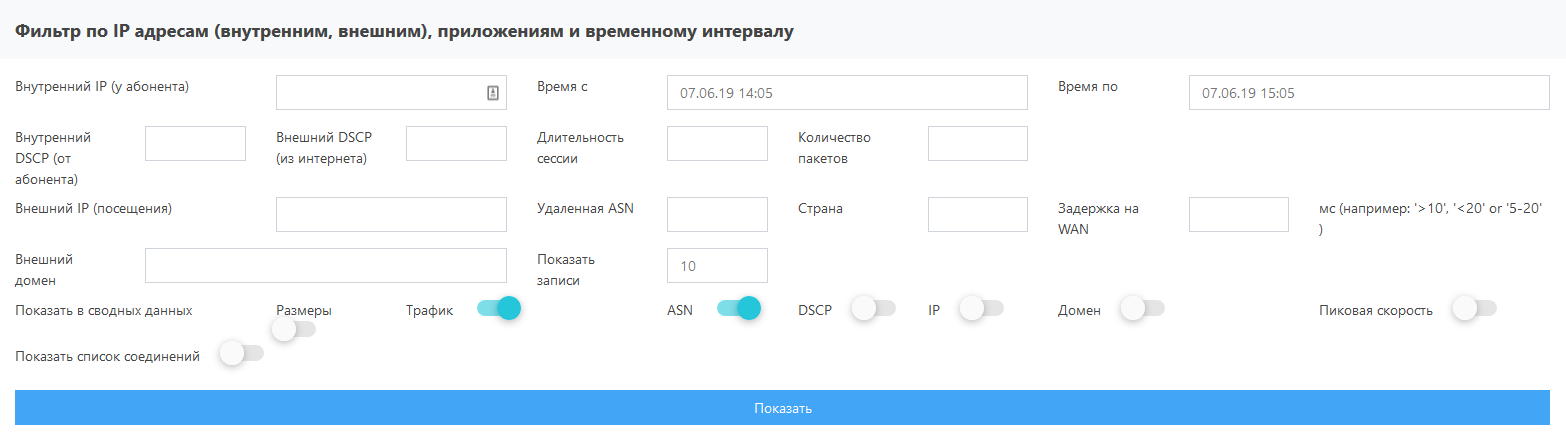Focus the Количество пакетов input
The image size is (1566, 441).
(978, 143)
